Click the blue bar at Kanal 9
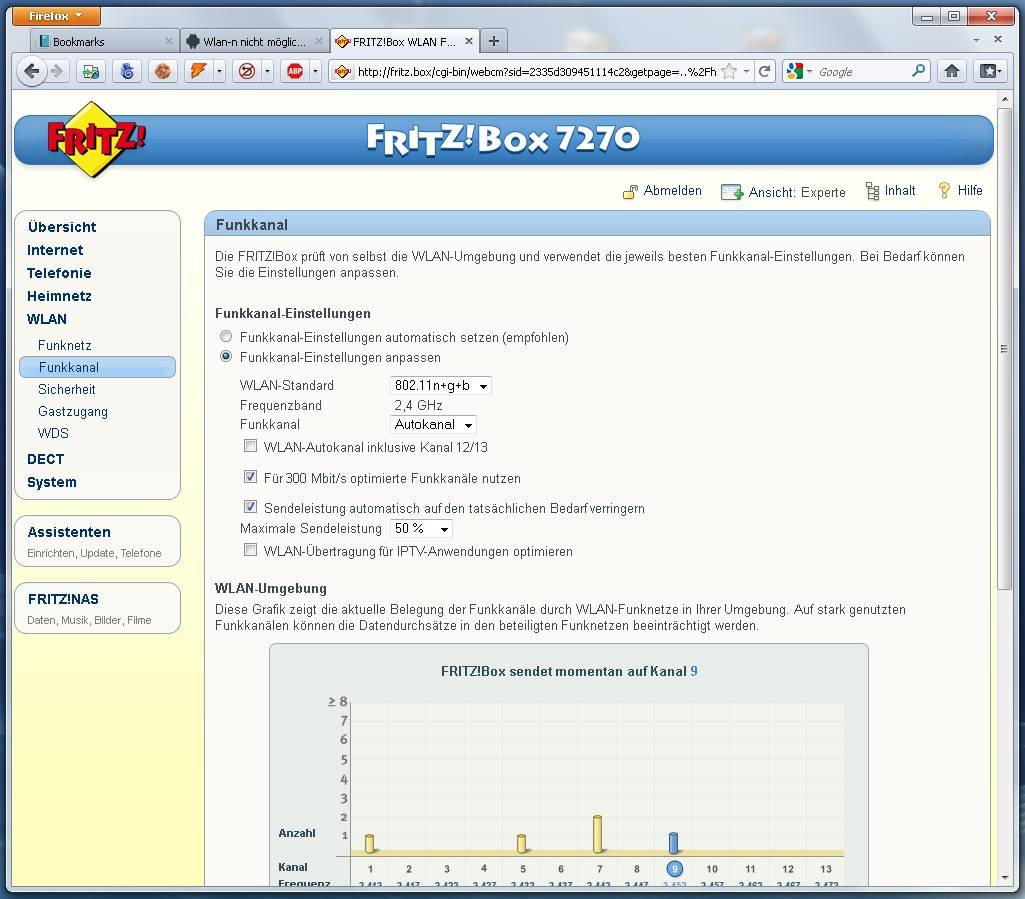This screenshot has height=899, width=1025. pyautogui.click(x=673, y=843)
